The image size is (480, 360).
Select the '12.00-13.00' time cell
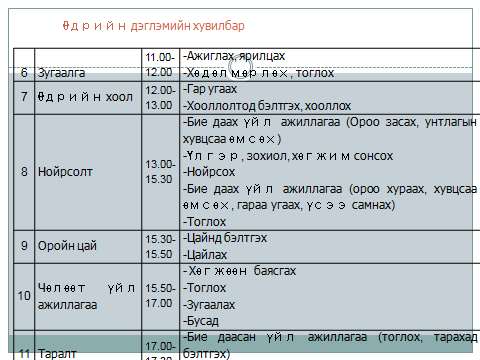click(160, 98)
